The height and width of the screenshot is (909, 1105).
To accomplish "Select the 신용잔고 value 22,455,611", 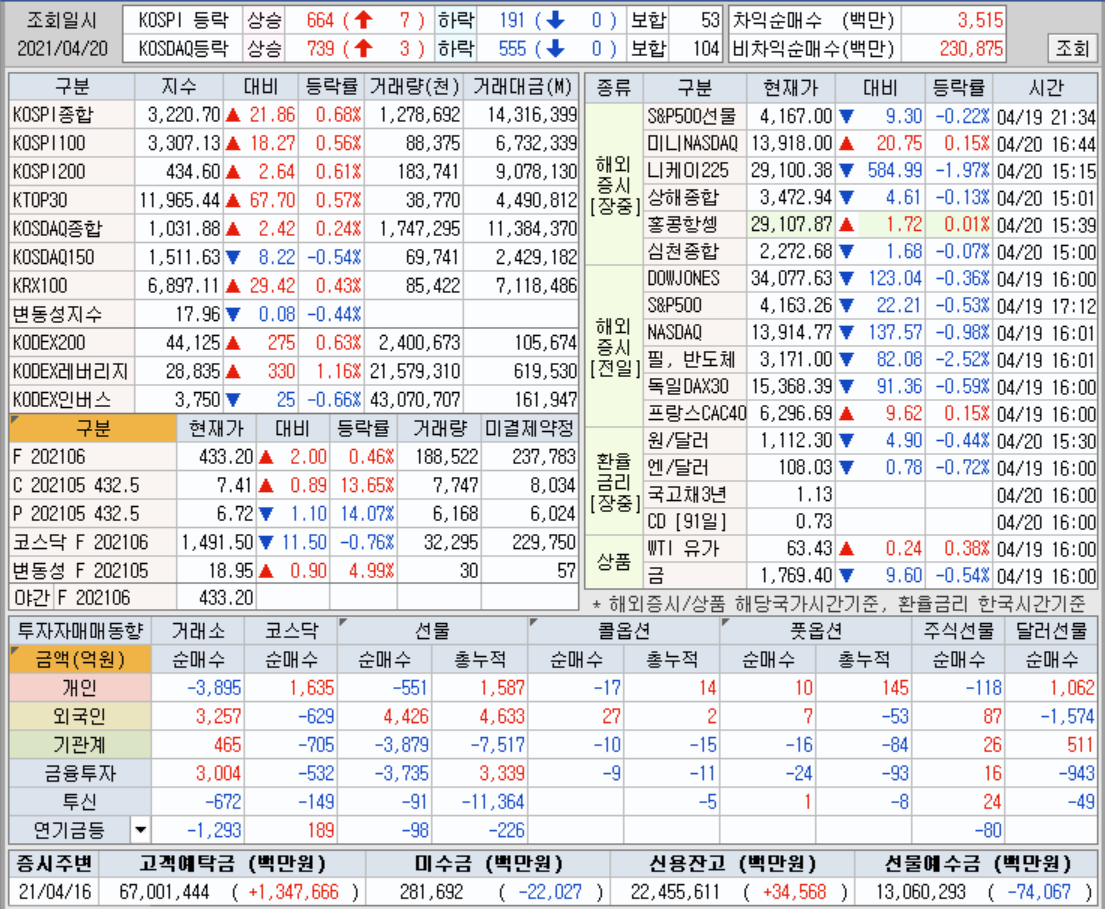I will [x=676, y=892].
